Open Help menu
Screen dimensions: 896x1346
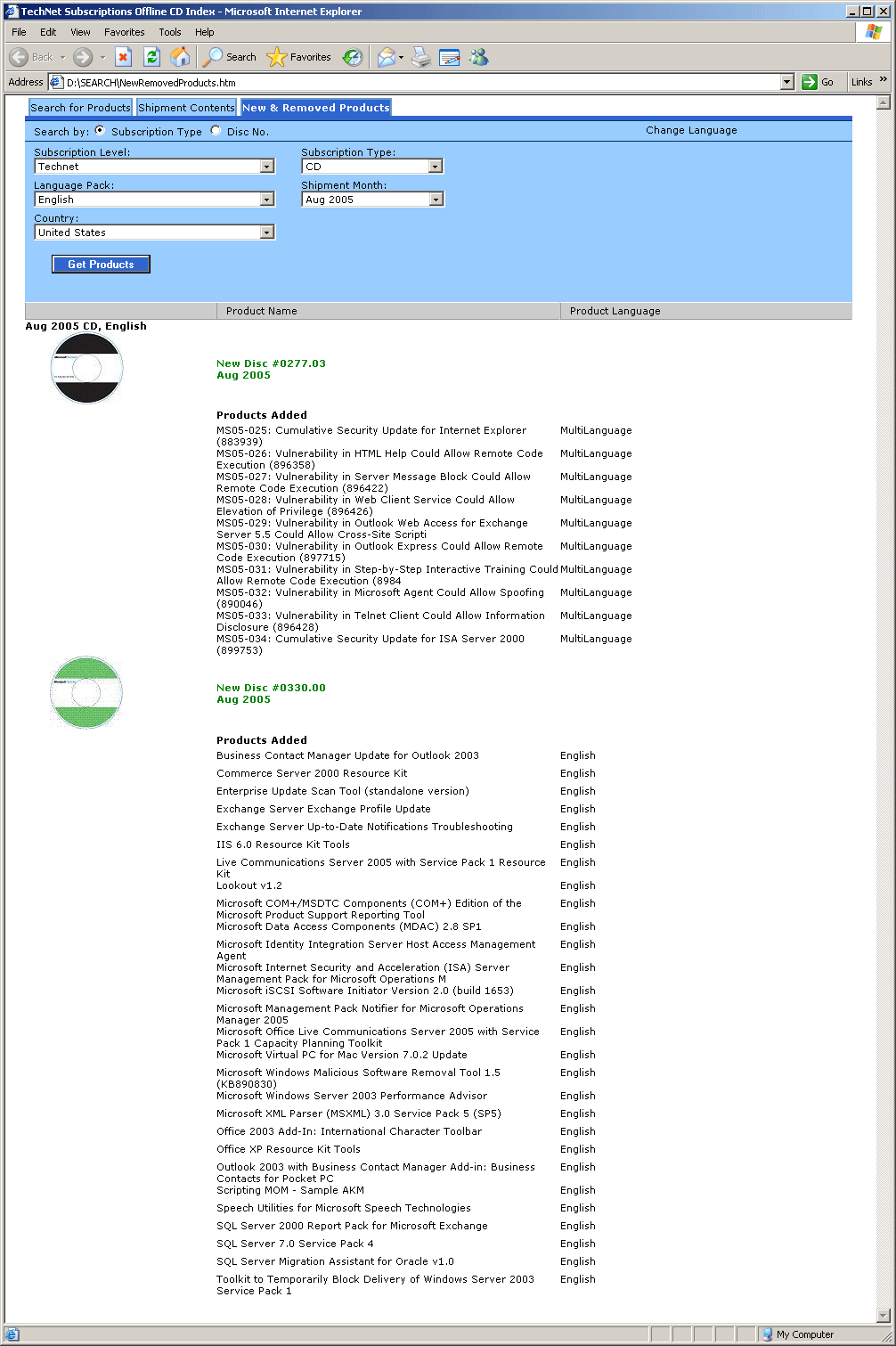pyautogui.click(x=205, y=32)
